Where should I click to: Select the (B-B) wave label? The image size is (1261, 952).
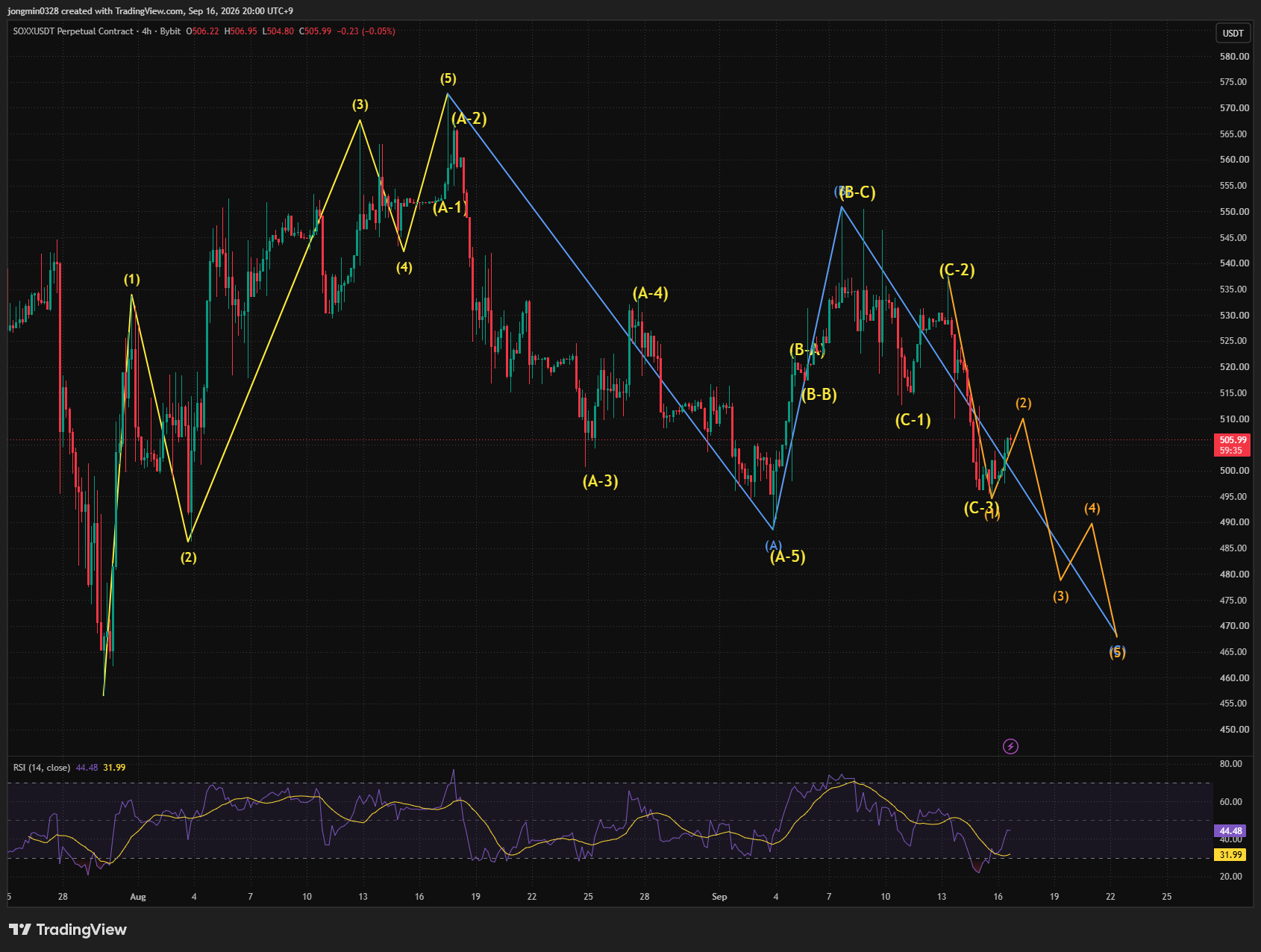tap(819, 395)
